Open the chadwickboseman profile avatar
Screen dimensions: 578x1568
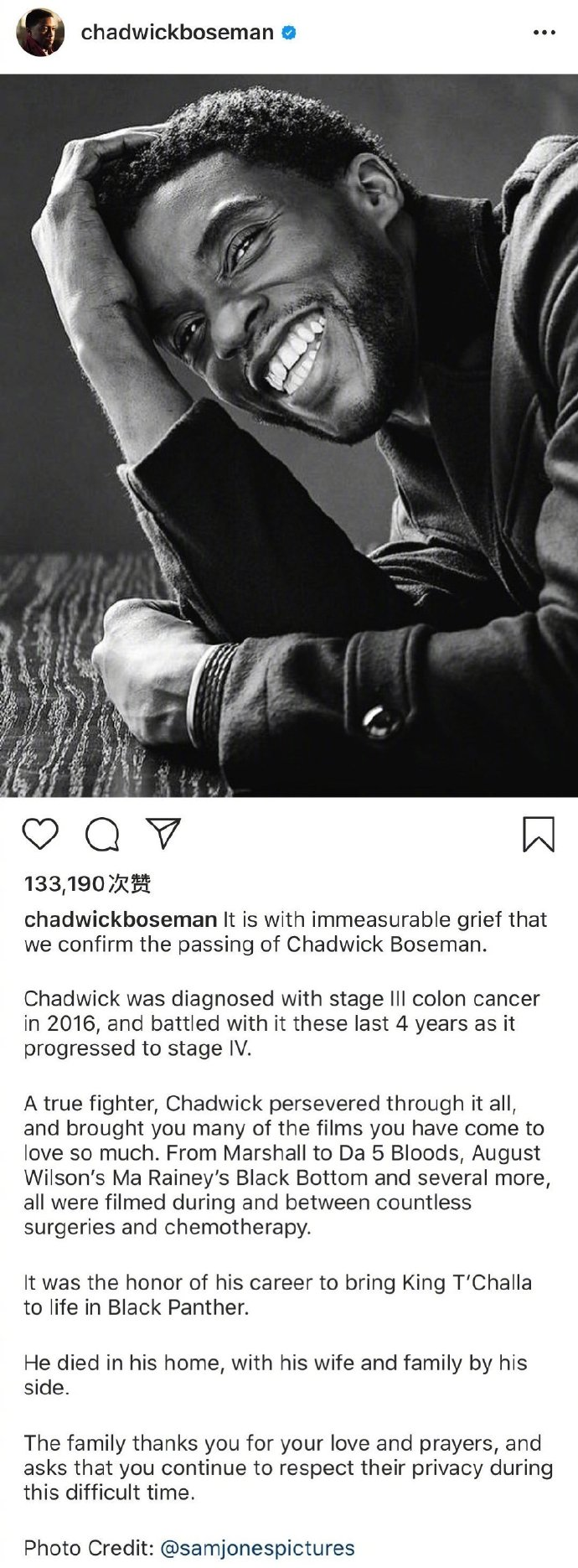tap(40, 33)
